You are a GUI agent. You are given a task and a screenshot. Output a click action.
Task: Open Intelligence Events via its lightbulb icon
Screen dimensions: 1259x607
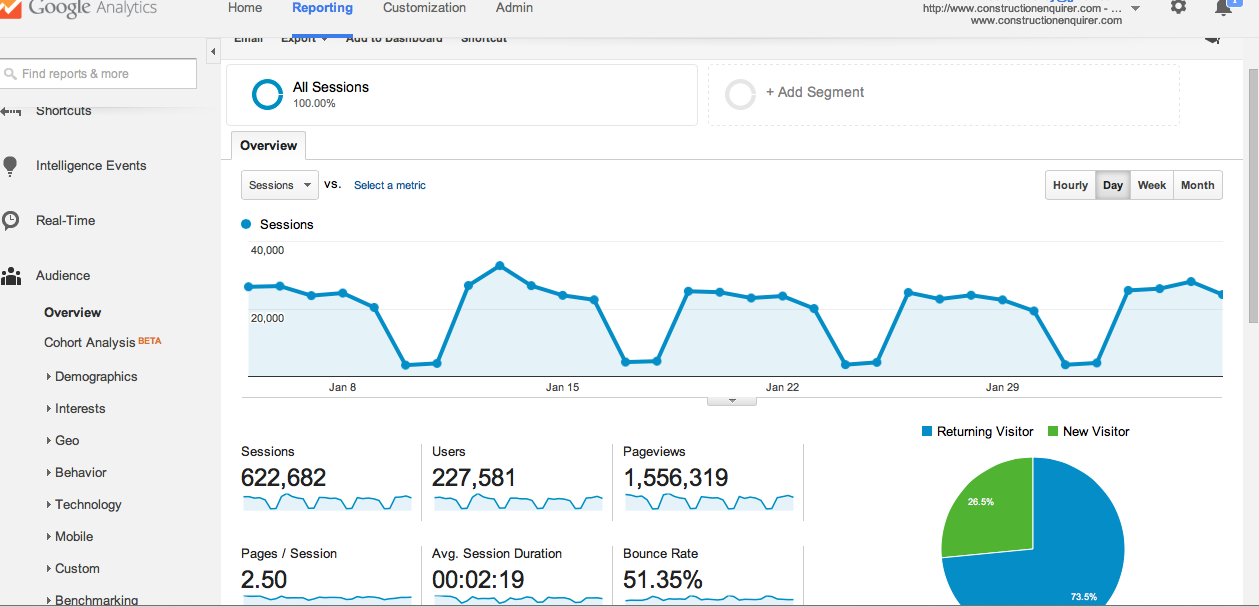tap(10, 166)
